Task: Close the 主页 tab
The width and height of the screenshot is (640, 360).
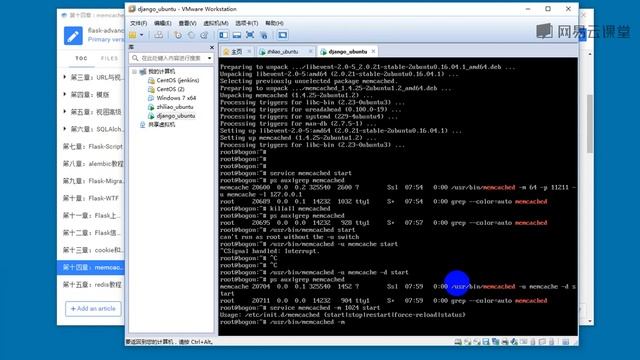Action: [x=249, y=51]
